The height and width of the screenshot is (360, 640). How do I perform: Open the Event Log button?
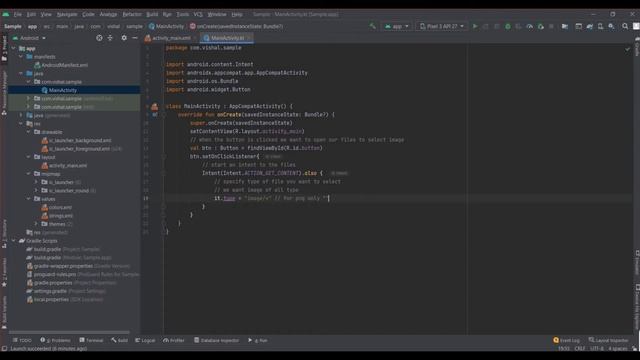567,340
